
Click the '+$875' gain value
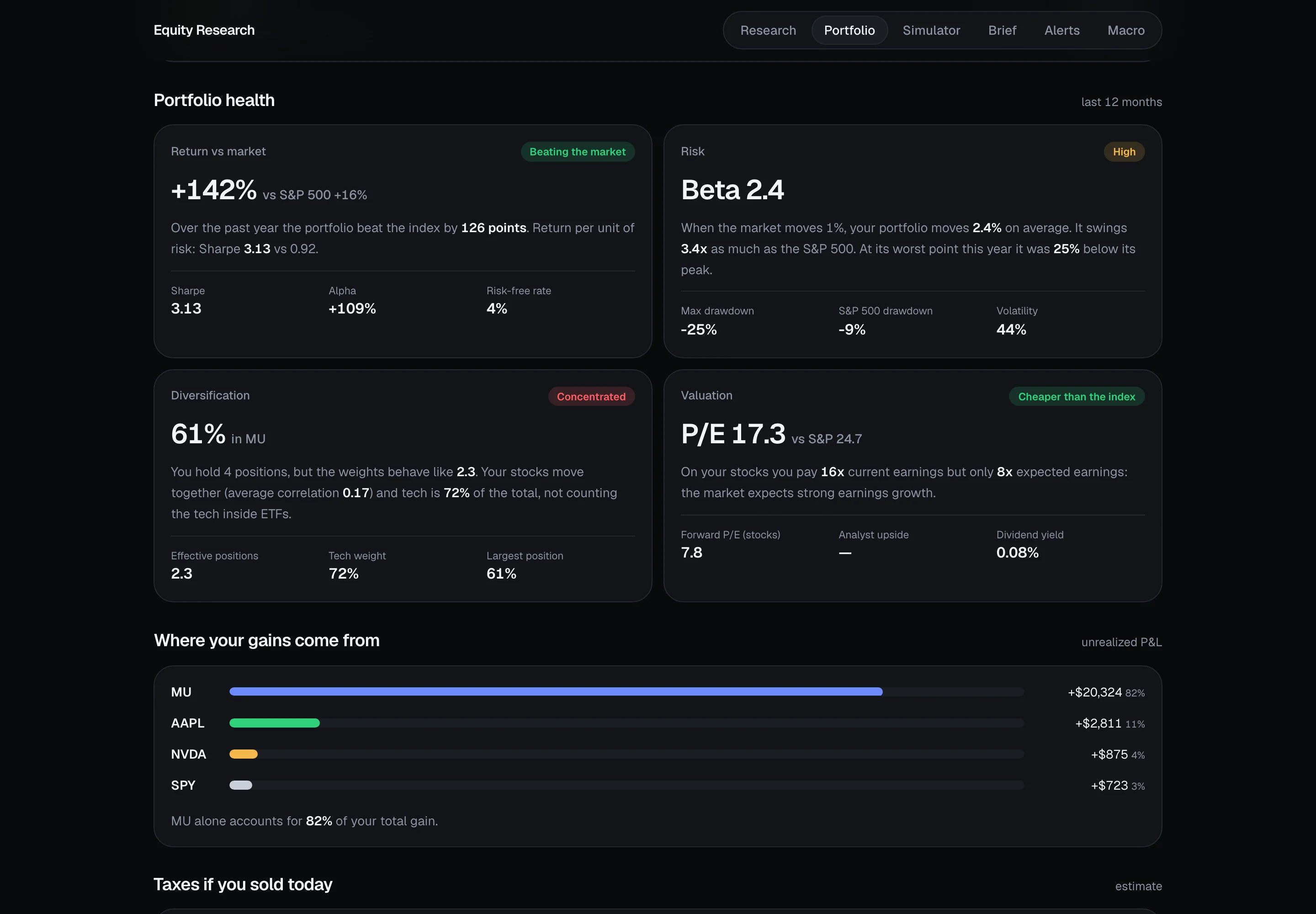coord(1109,754)
